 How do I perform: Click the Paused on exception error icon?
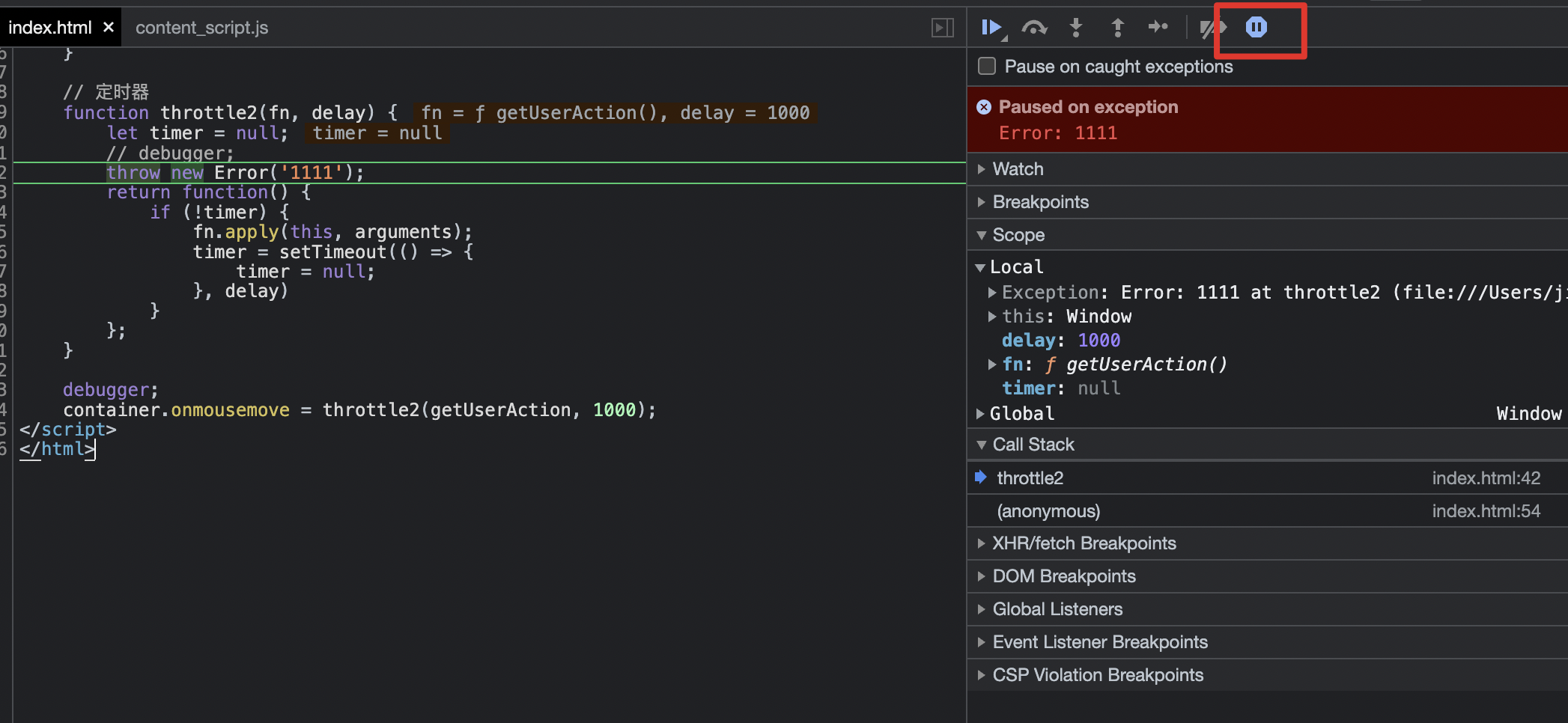click(x=984, y=107)
